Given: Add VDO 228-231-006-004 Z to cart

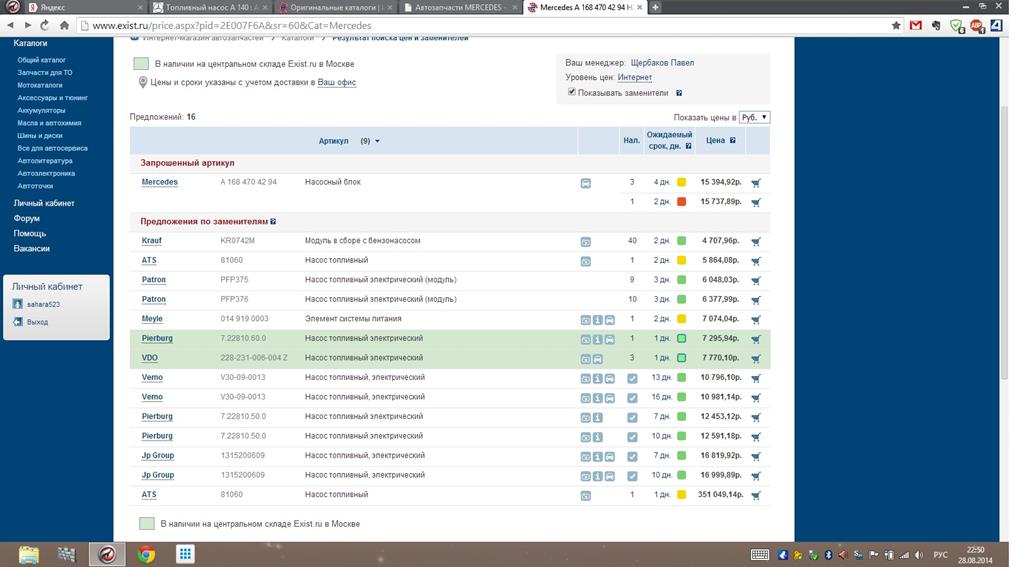Looking at the screenshot, I should (x=756, y=359).
